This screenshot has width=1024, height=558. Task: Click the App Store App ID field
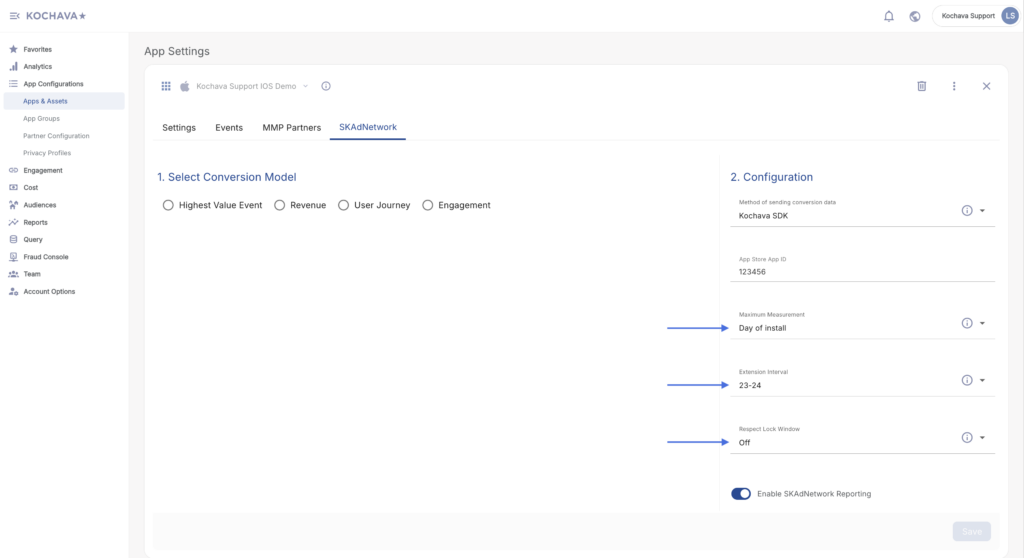(860, 271)
